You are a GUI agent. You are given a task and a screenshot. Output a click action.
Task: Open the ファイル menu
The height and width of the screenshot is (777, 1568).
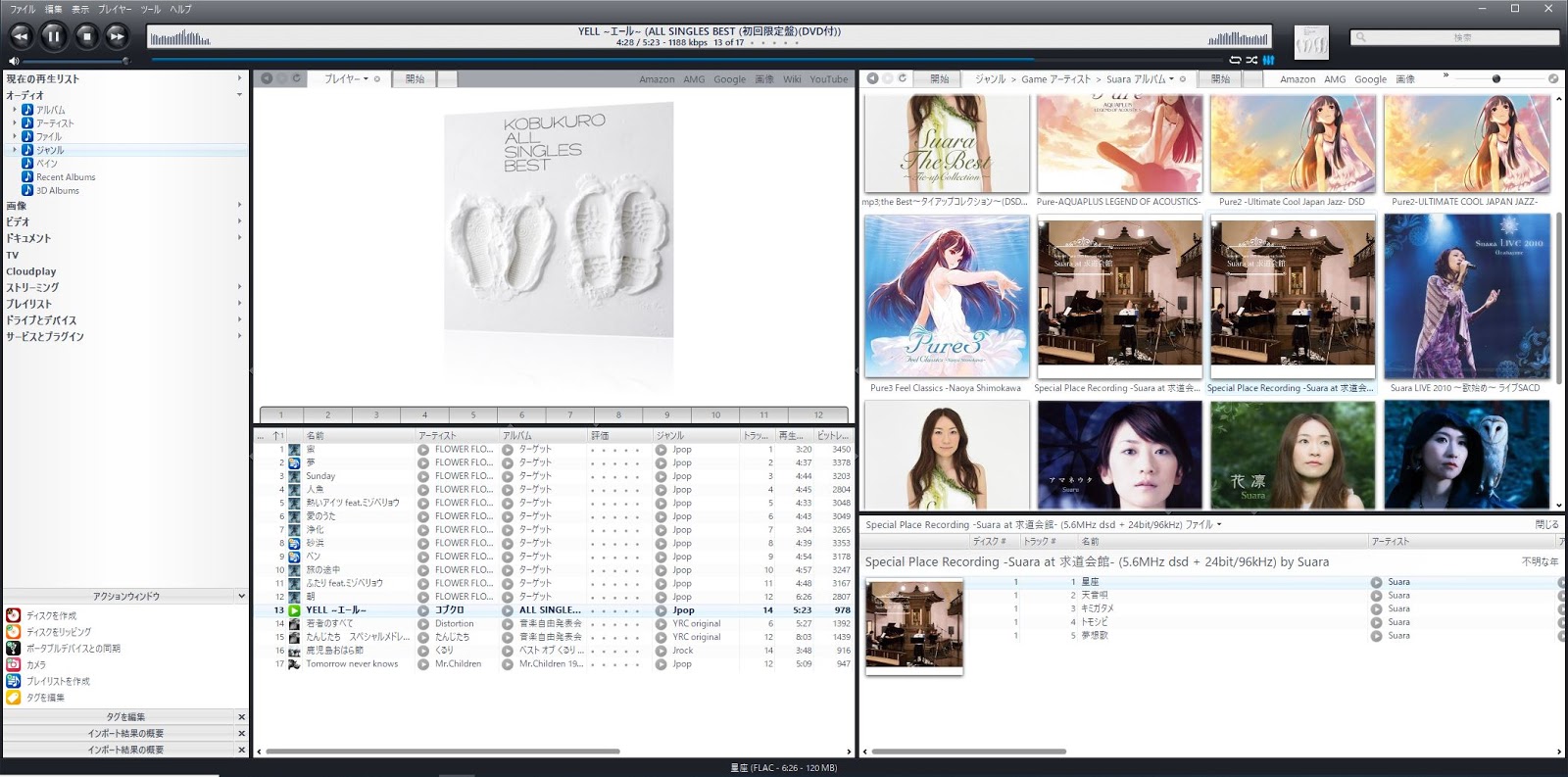23,9
